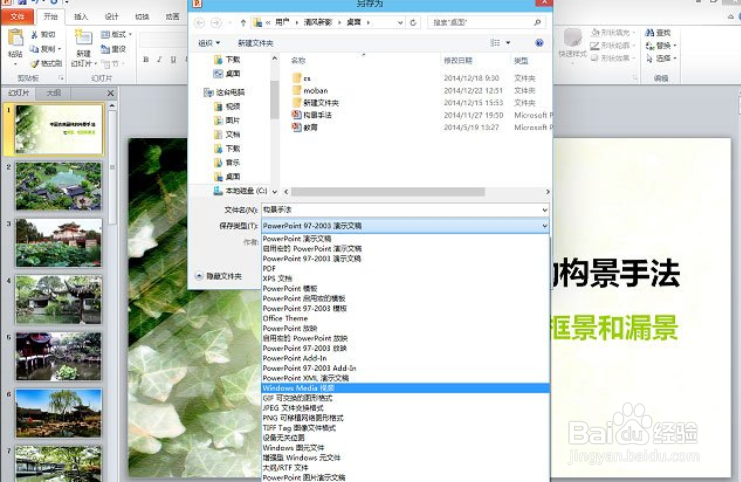Click the Paste icon in PowerPoint ribbon

click(x=16, y=38)
